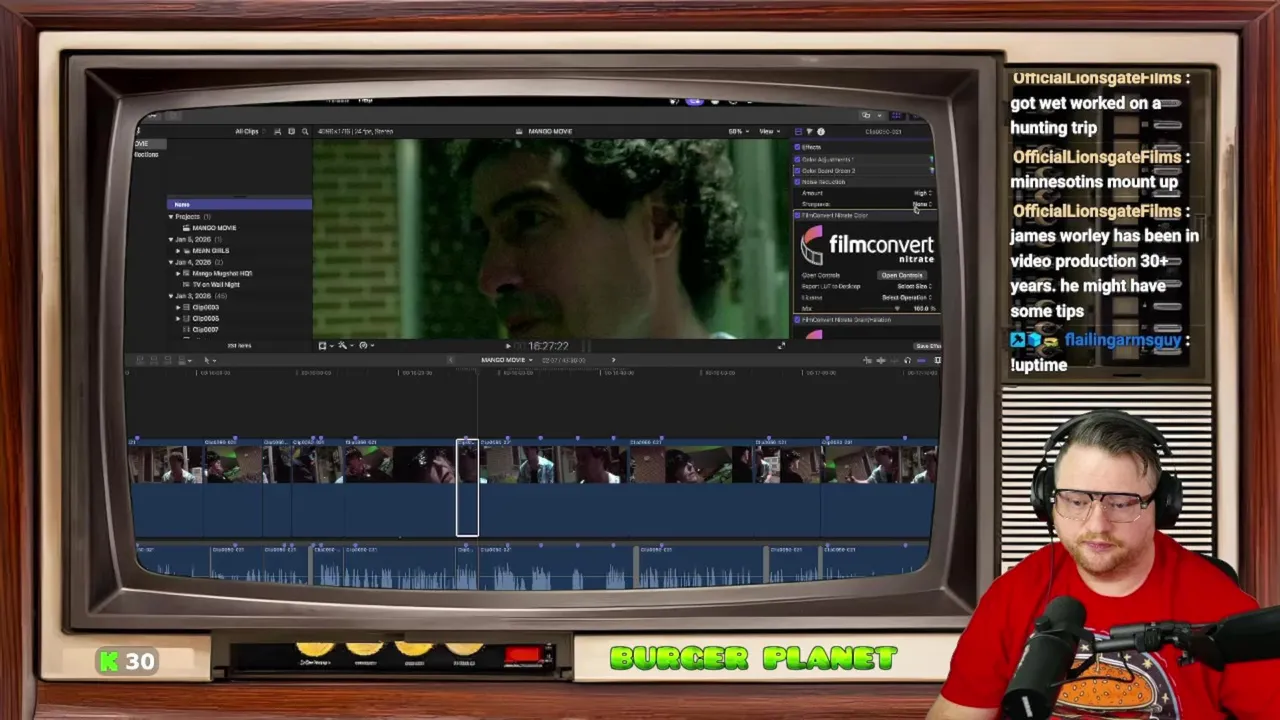This screenshot has height=720, width=1280.
Task: Open the retime speedometer menu
Action: coord(365,345)
